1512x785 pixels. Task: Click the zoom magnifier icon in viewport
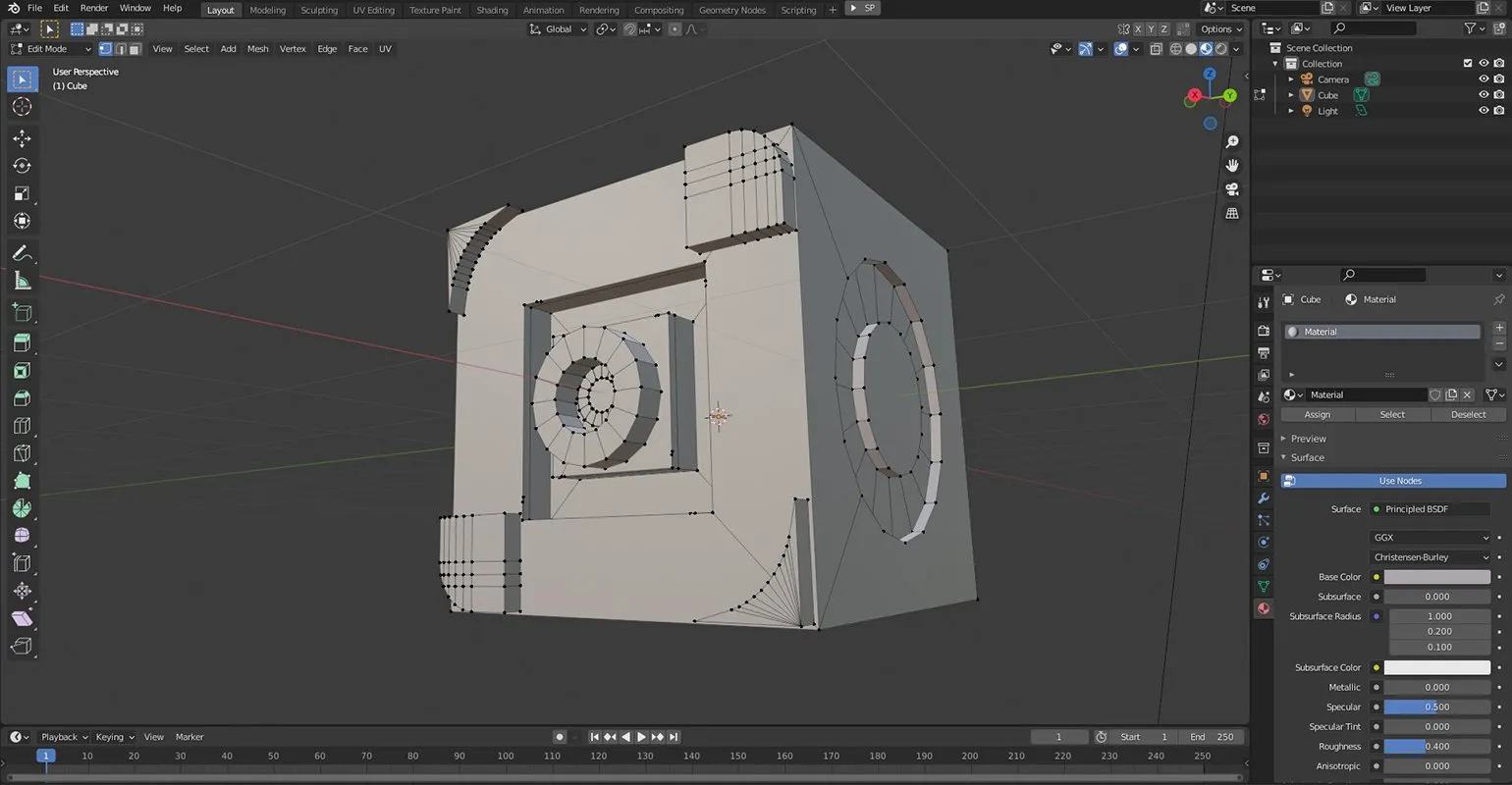[1232, 142]
